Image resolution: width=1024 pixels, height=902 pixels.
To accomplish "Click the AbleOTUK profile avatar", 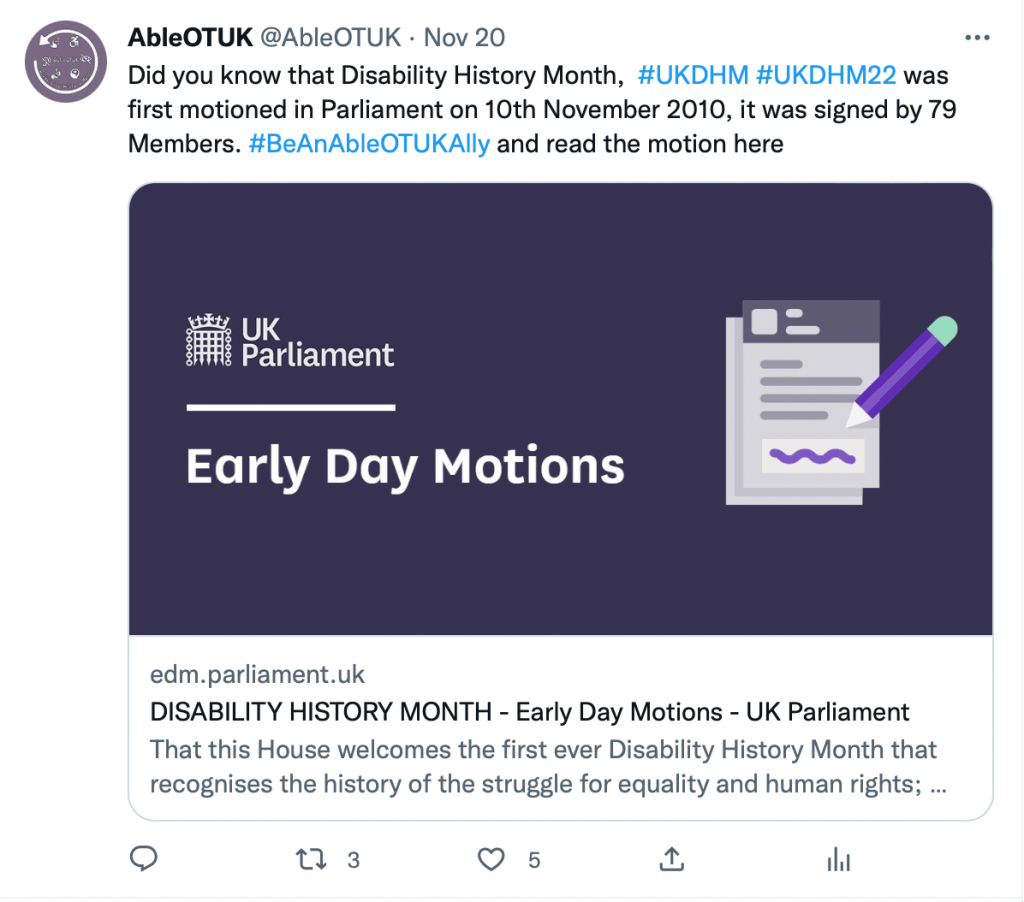I will pos(65,59).
